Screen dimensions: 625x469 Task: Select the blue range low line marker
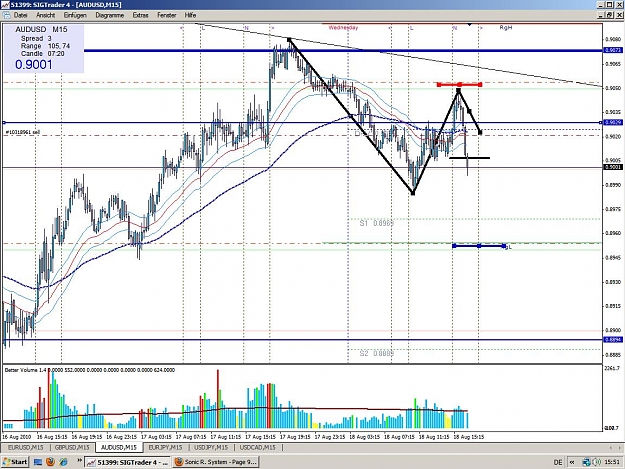coord(479,246)
